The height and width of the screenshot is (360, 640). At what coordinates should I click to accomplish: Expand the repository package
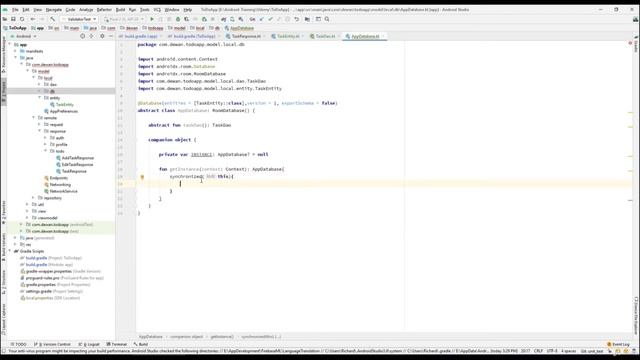pyautogui.click(x=33, y=198)
